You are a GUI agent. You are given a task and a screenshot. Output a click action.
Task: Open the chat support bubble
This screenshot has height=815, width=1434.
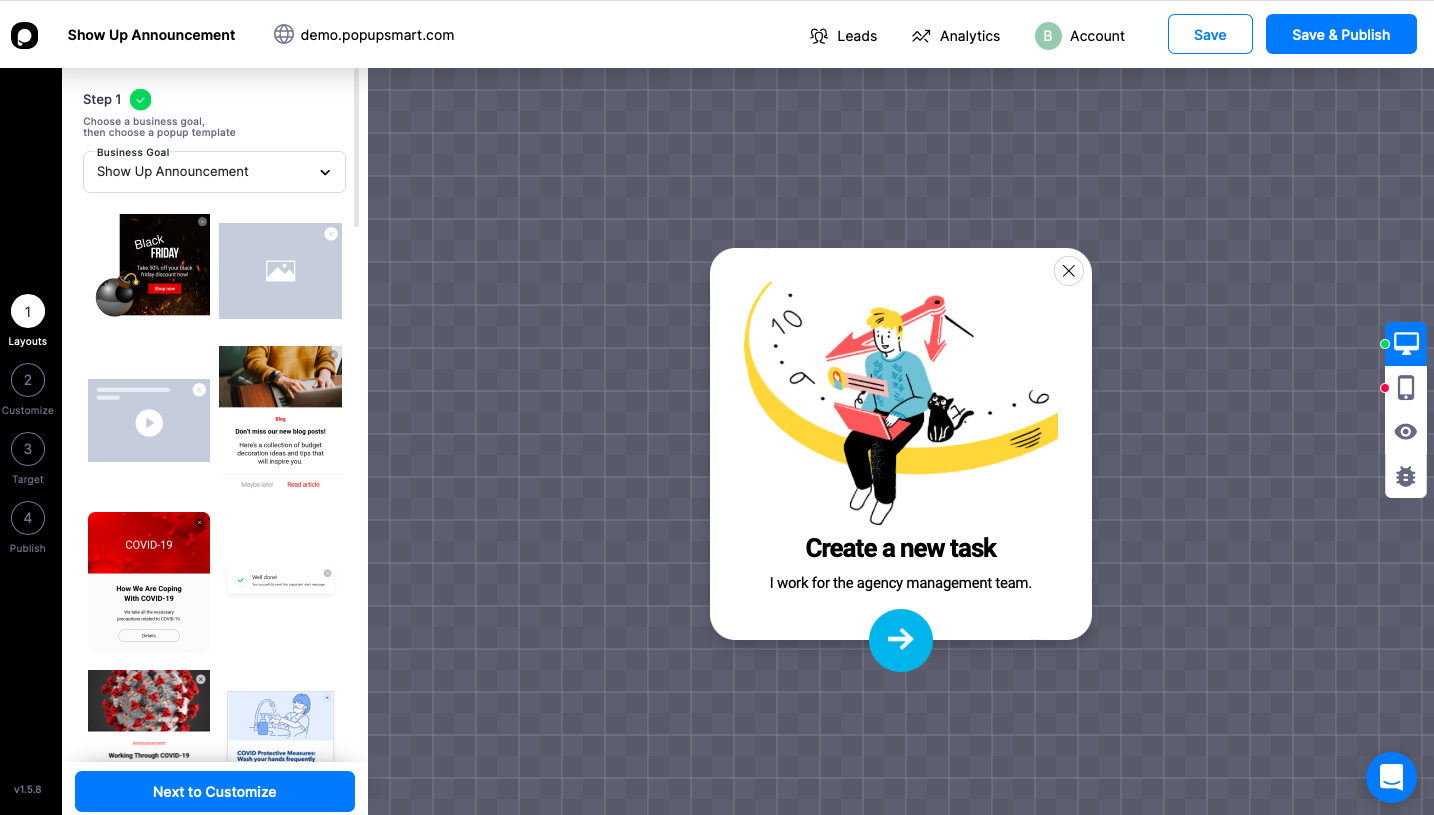point(1391,777)
